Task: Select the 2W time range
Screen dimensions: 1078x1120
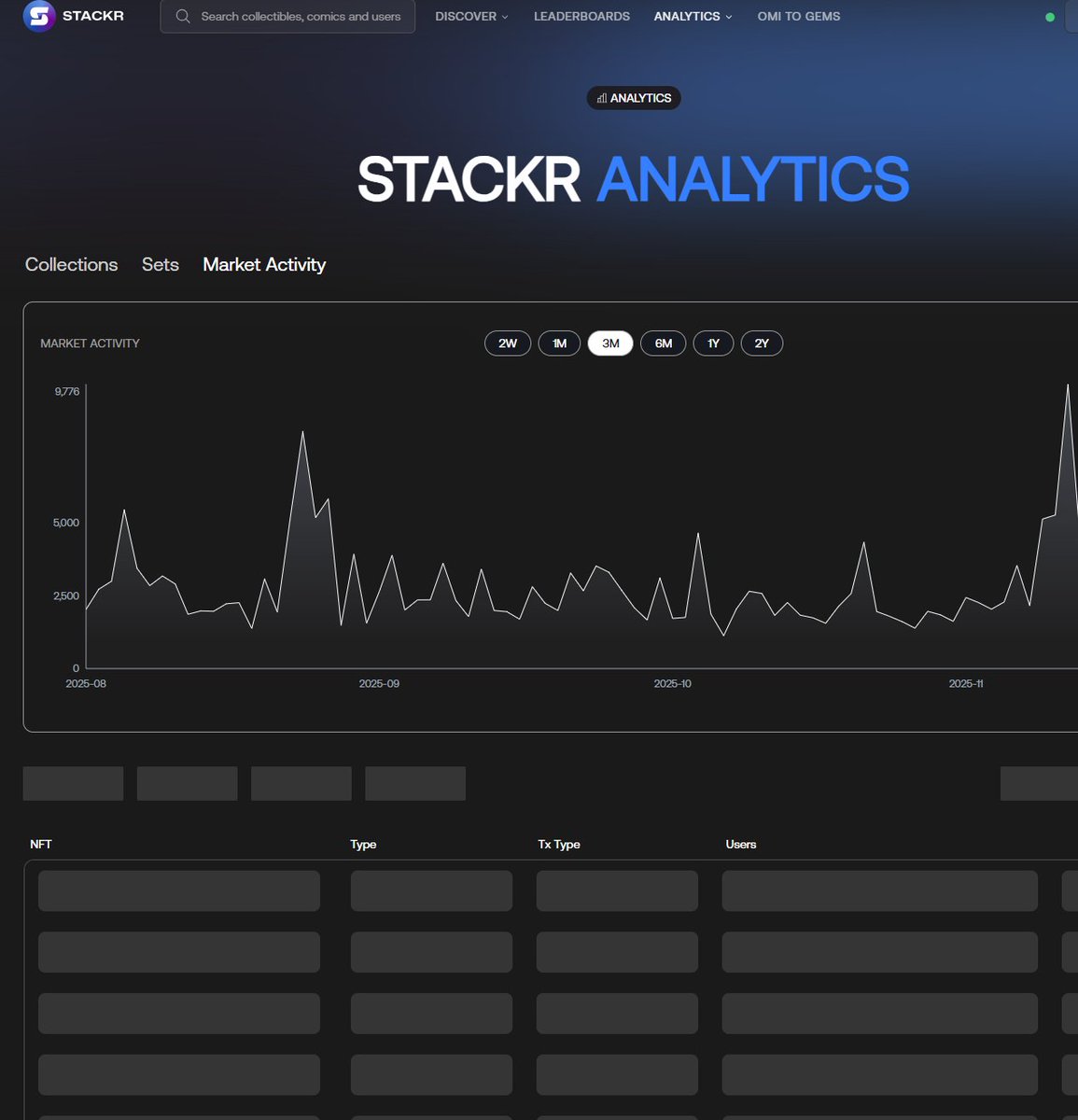Action: click(x=508, y=343)
